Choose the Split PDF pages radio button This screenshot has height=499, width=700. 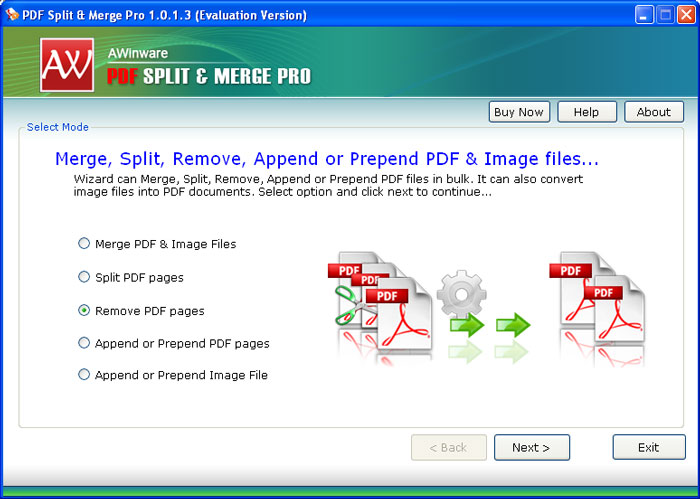click(84, 277)
